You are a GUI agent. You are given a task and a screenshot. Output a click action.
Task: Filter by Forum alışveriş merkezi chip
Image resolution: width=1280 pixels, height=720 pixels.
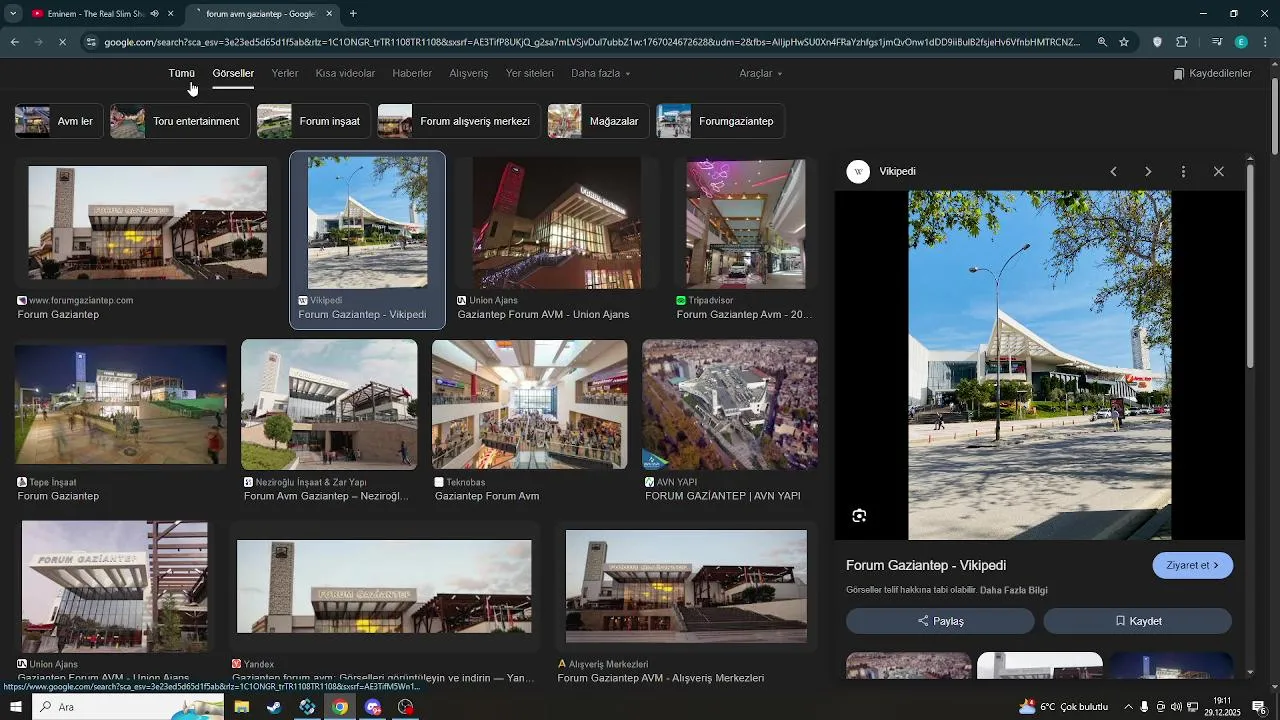click(x=459, y=121)
